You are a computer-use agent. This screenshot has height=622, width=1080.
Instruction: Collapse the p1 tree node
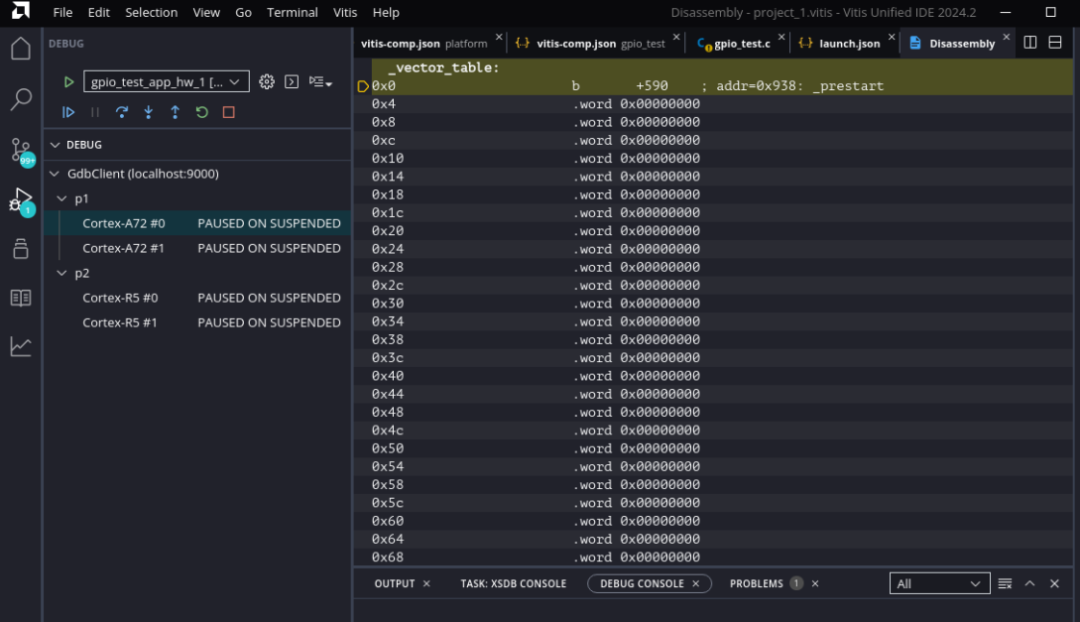point(62,198)
